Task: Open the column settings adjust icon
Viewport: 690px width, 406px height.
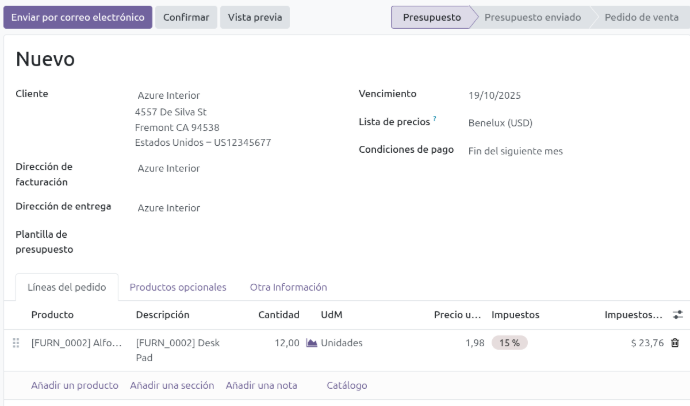Action: [x=677, y=315]
